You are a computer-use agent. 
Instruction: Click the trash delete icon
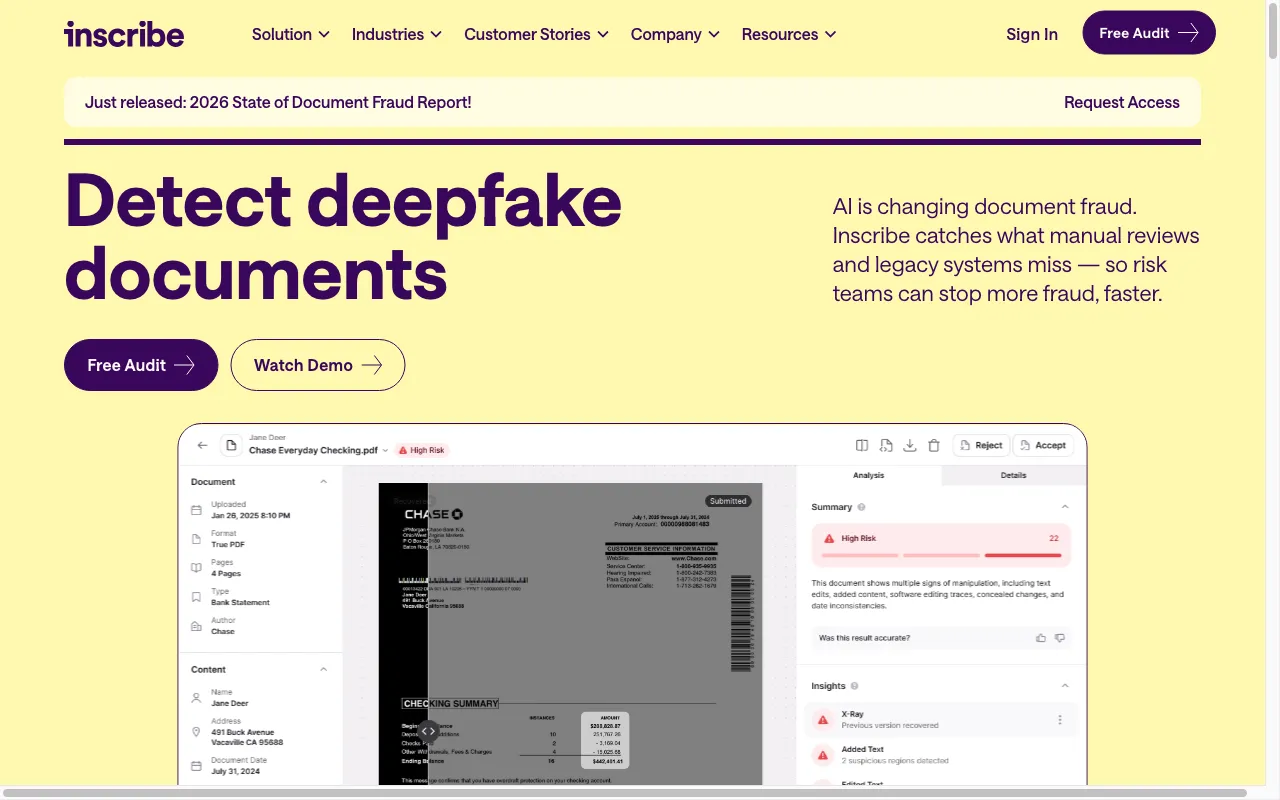tap(934, 445)
